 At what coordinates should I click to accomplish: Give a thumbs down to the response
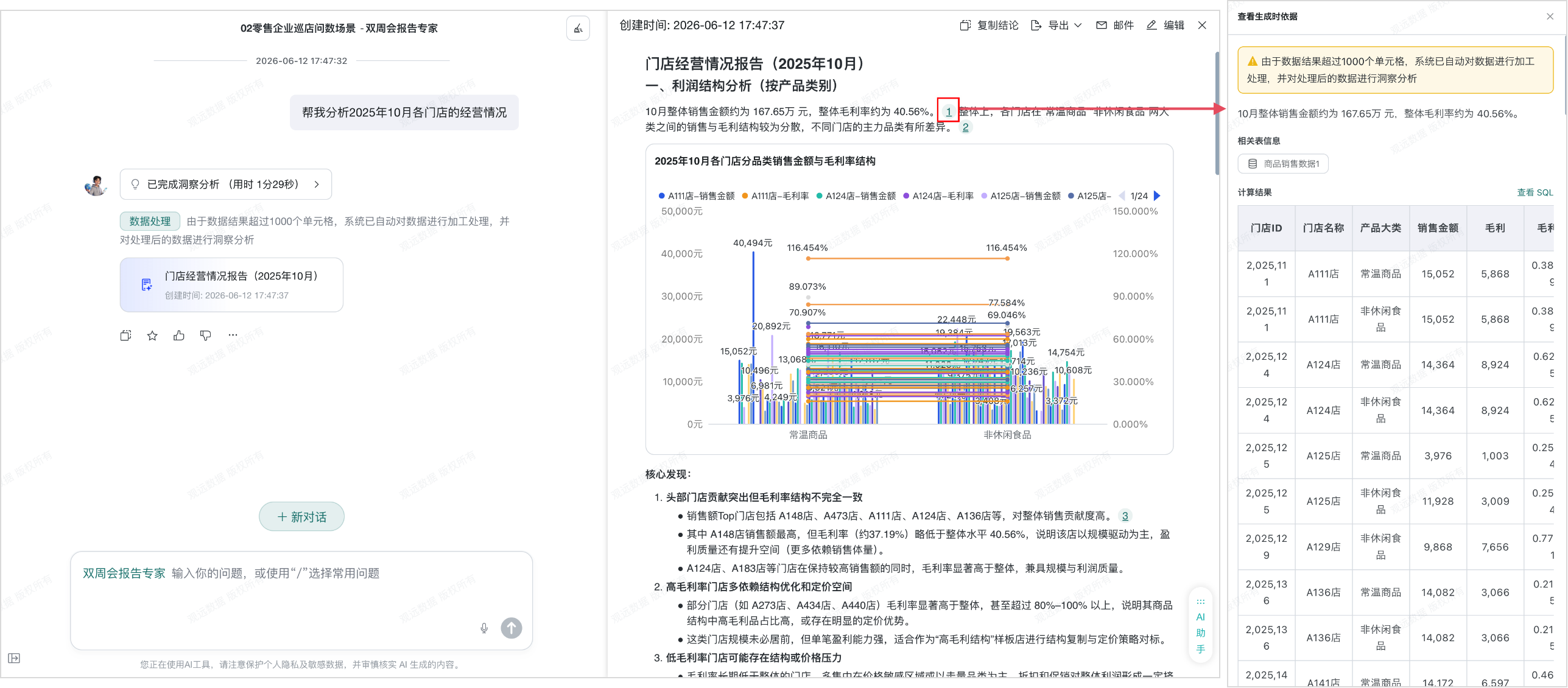tap(206, 335)
